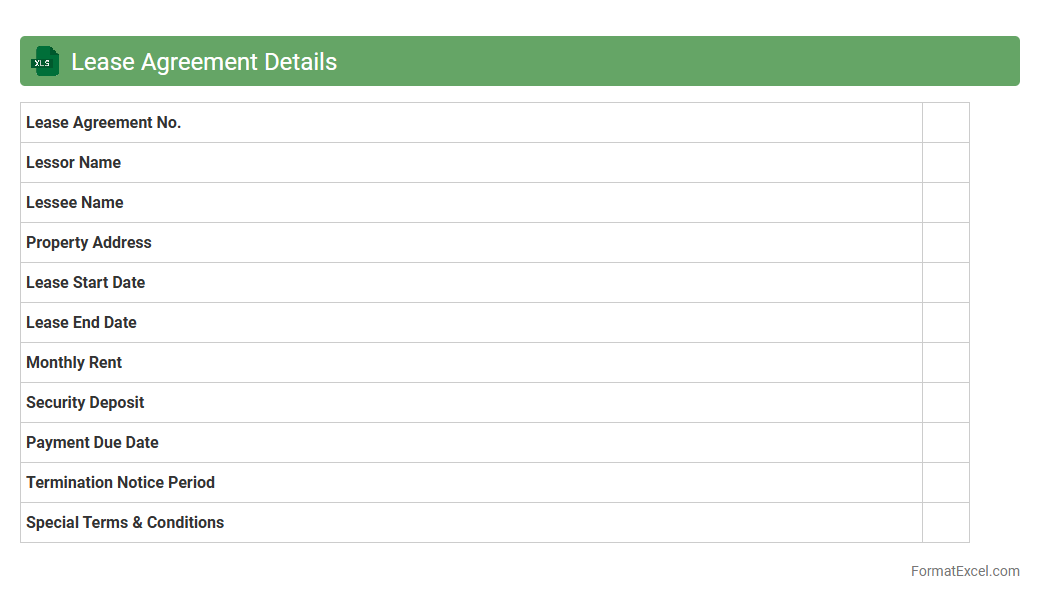Click the Lease End Date label
Image resolution: width=1040 pixels, height=600 pixels.
[81, 322]
